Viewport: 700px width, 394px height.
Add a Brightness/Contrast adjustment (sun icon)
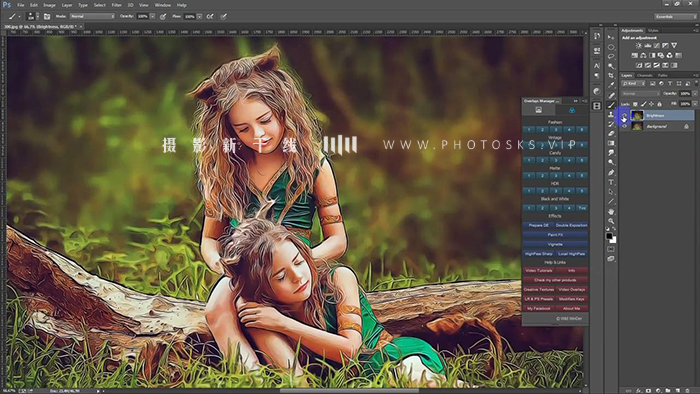tap(638, 46)
